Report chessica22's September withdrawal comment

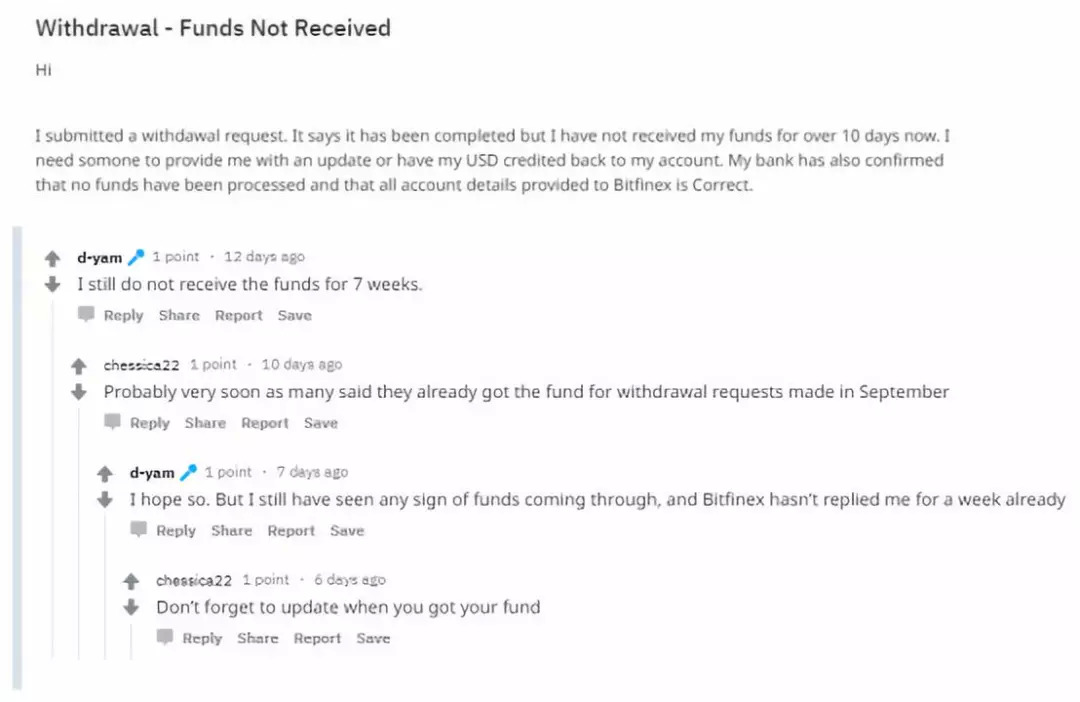click(x=264, y=423)
